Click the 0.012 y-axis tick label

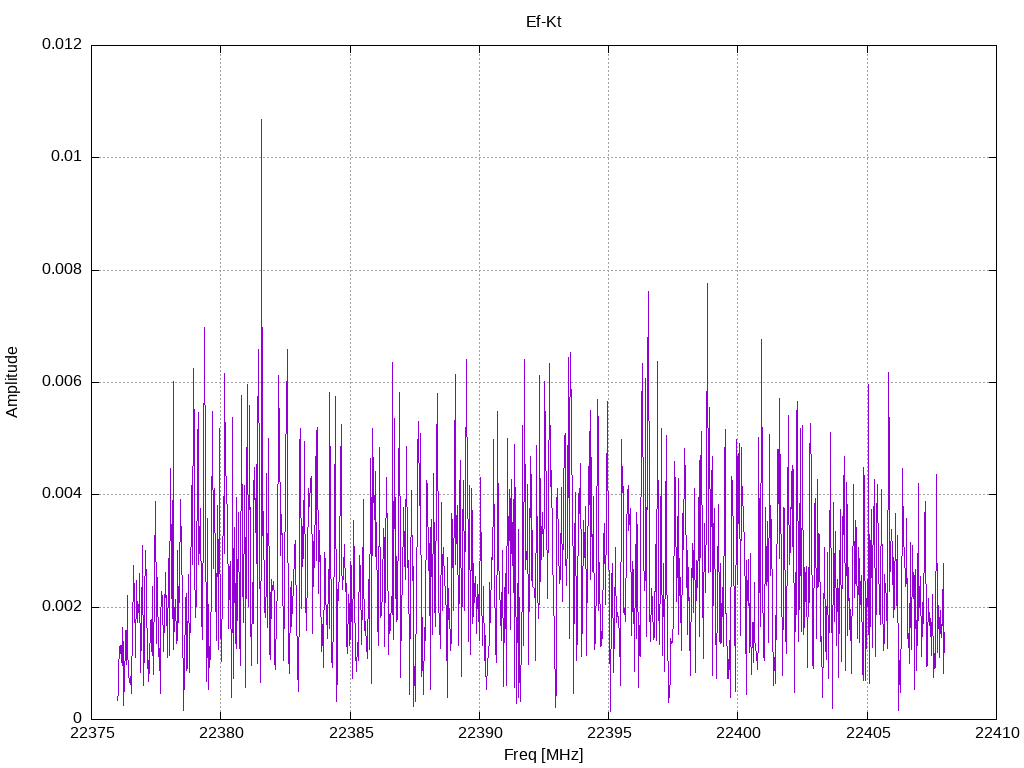(x=62, y=44)
